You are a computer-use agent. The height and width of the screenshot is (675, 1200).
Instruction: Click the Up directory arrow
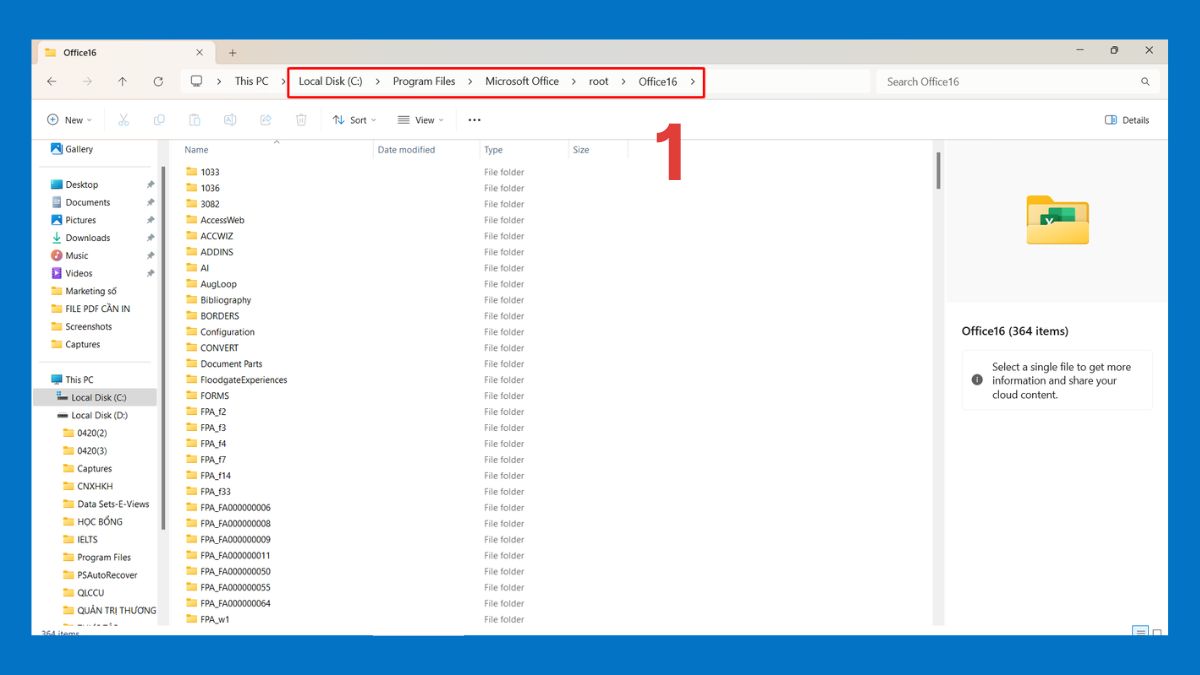click(122, 82)
